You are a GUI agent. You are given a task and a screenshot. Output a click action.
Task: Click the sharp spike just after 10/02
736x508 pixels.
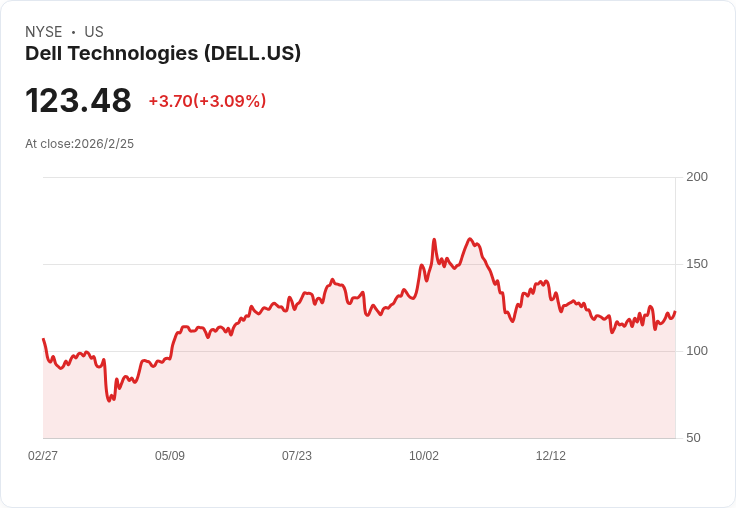click(x=434, y=240)
